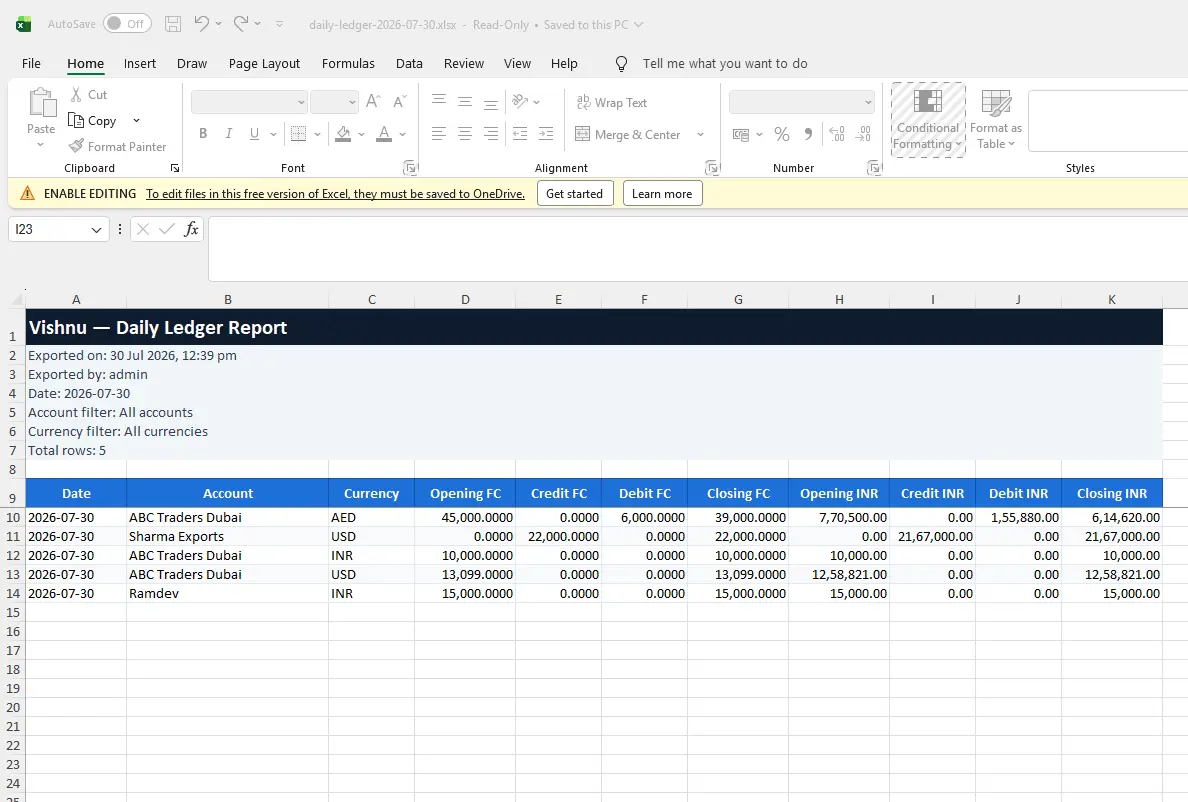Switch to the View tab
The width and height of the screenshot is (1188, 802).
tap(517, 64)
